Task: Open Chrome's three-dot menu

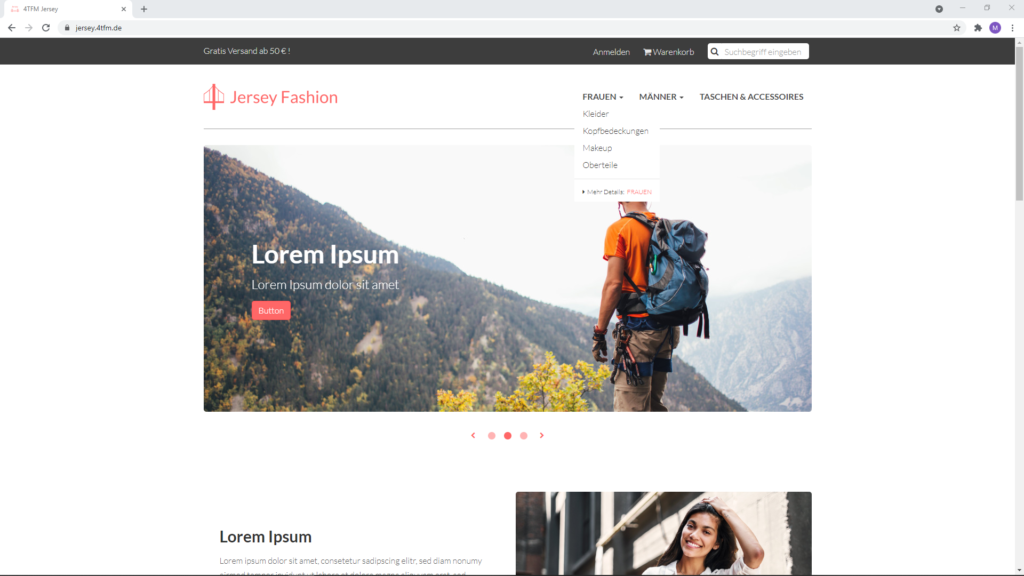Action: pyautogui.click(x=1012, y=28)
